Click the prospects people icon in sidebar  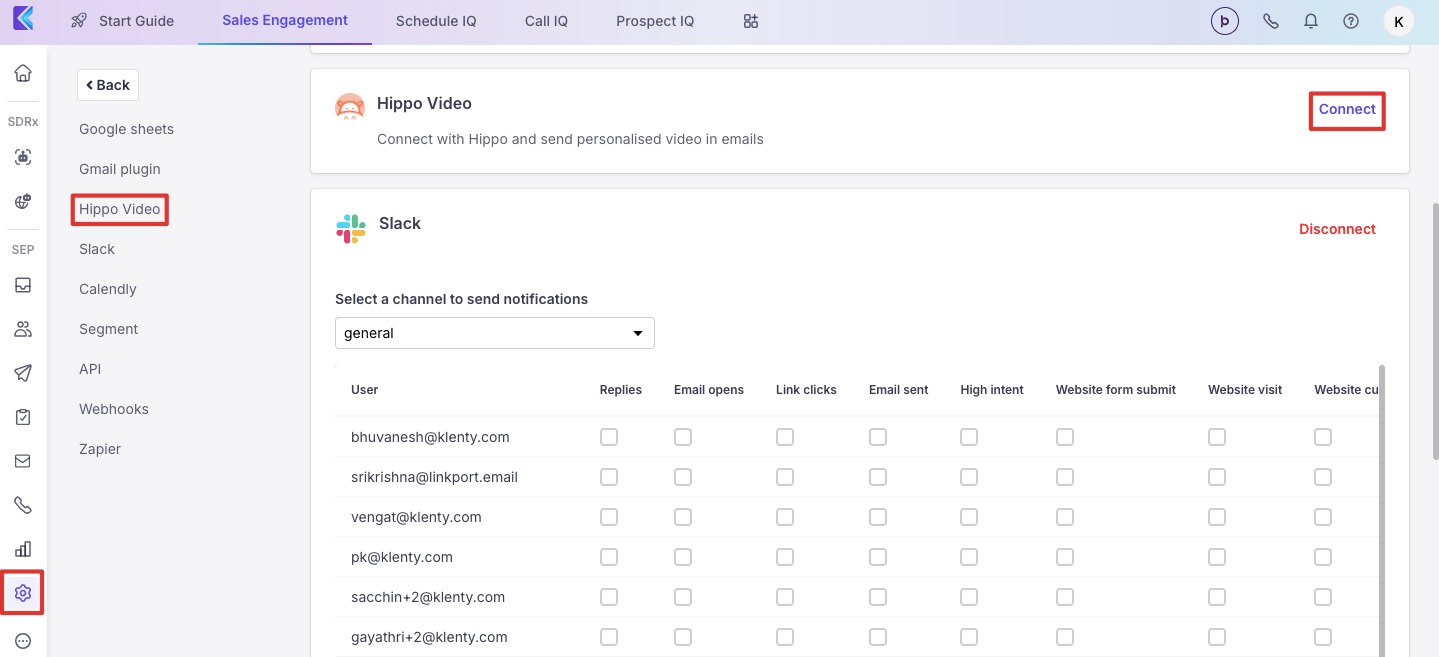(23, 329)
